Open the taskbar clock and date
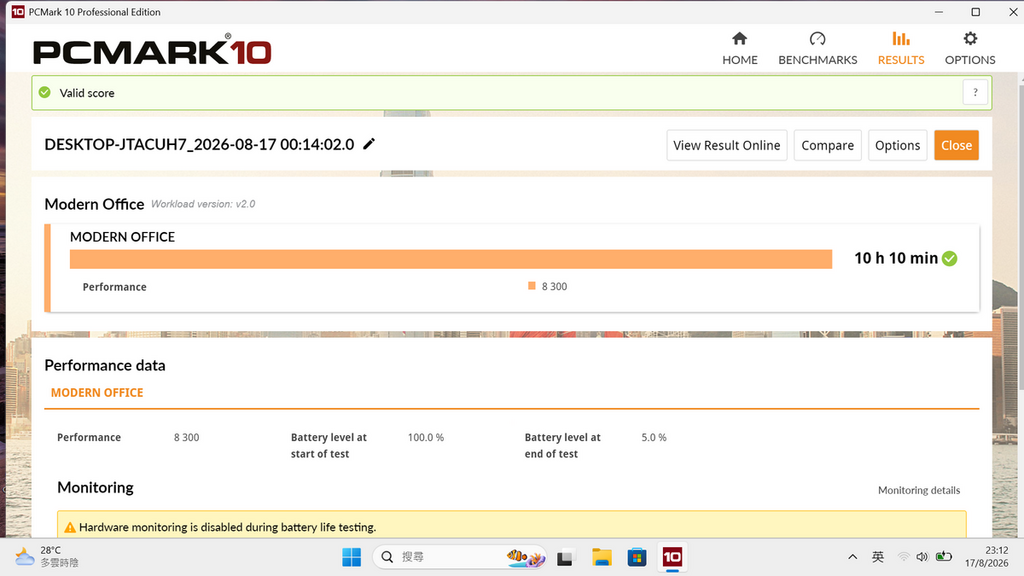Image resolution: width=1024 pixels, height=576 pixels. pos(987,556)
